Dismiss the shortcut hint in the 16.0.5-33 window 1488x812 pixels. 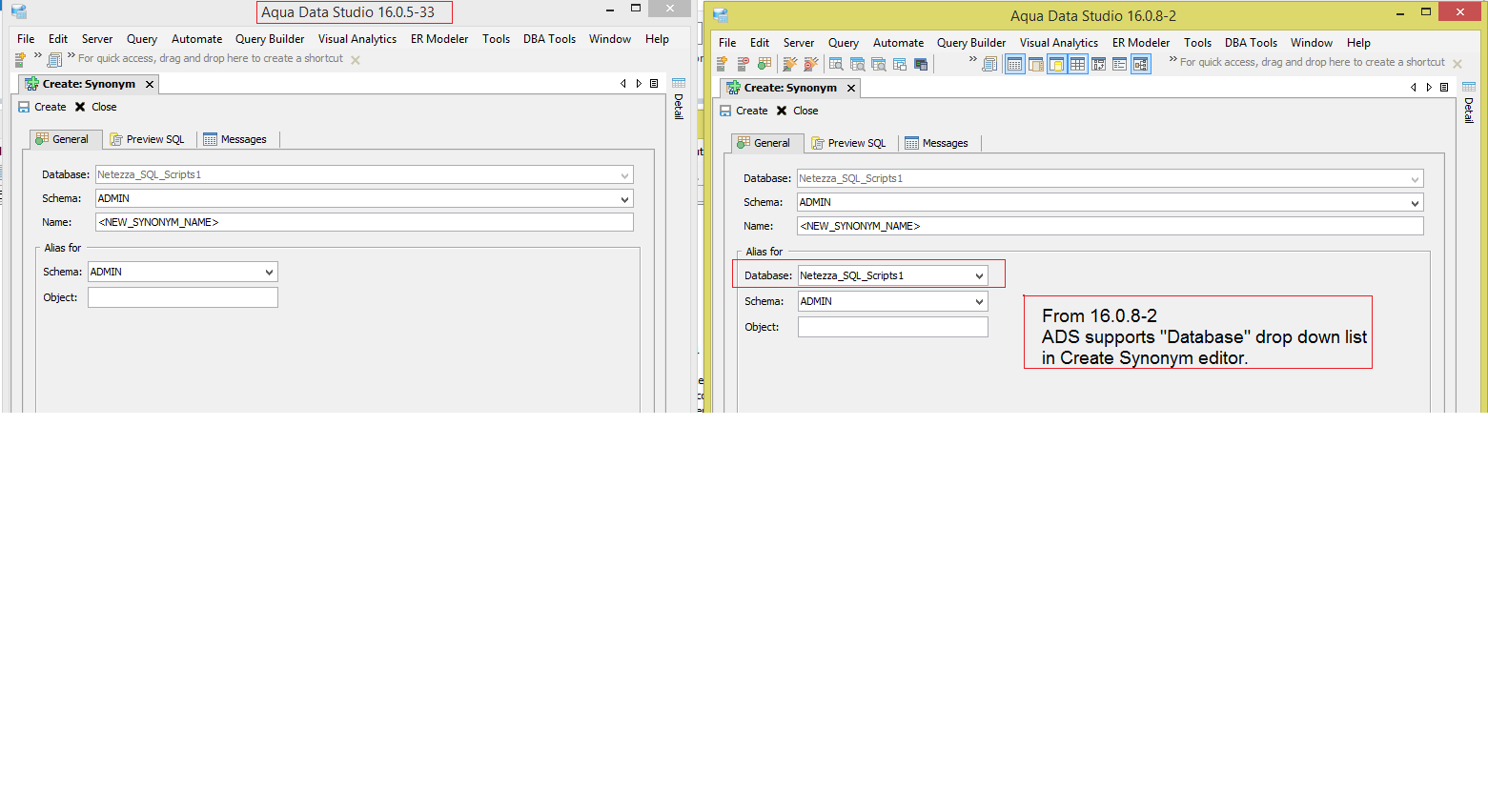click(x=356, y=60)
